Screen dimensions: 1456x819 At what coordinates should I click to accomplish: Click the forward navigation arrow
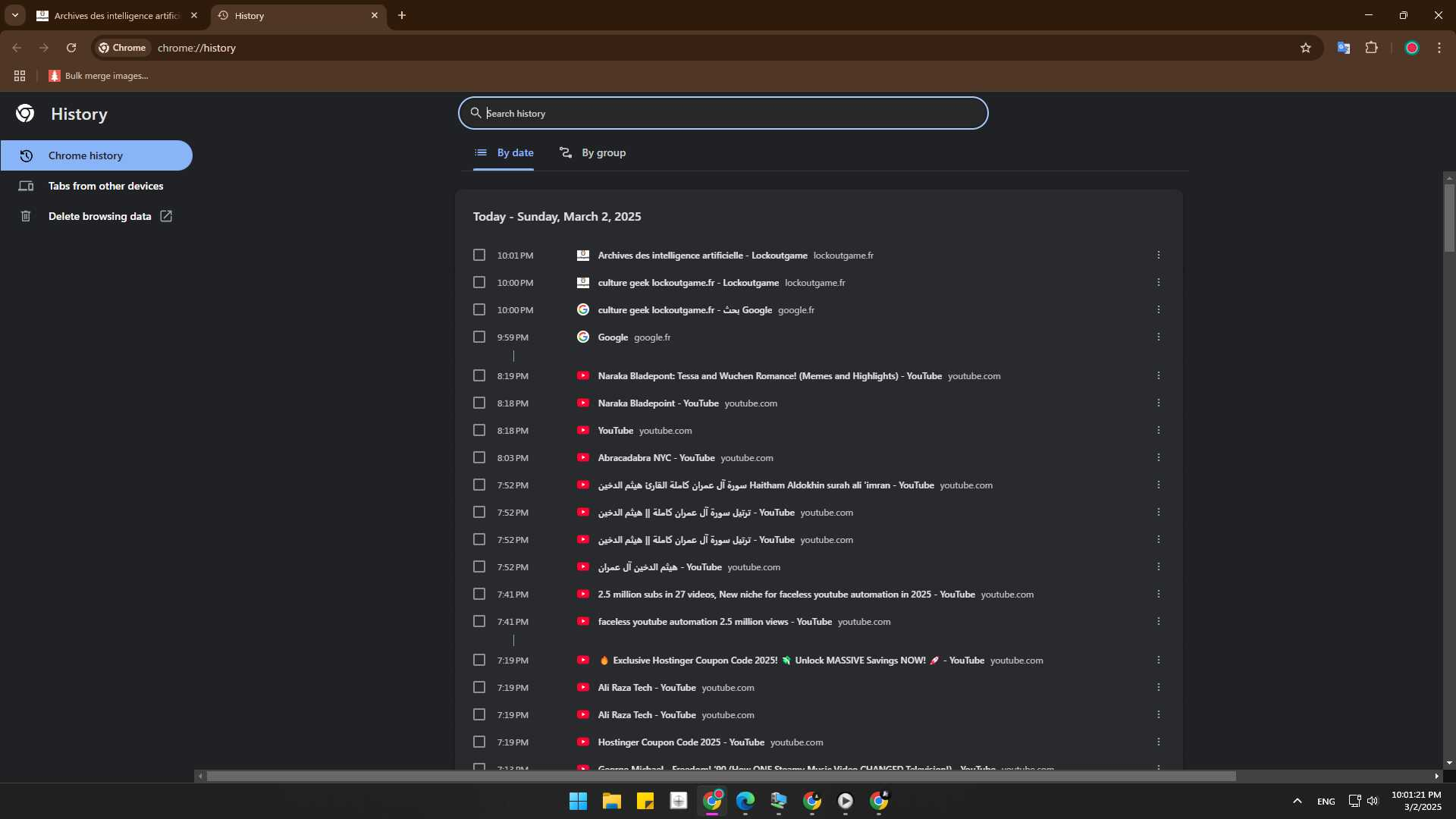pos(44,48)
